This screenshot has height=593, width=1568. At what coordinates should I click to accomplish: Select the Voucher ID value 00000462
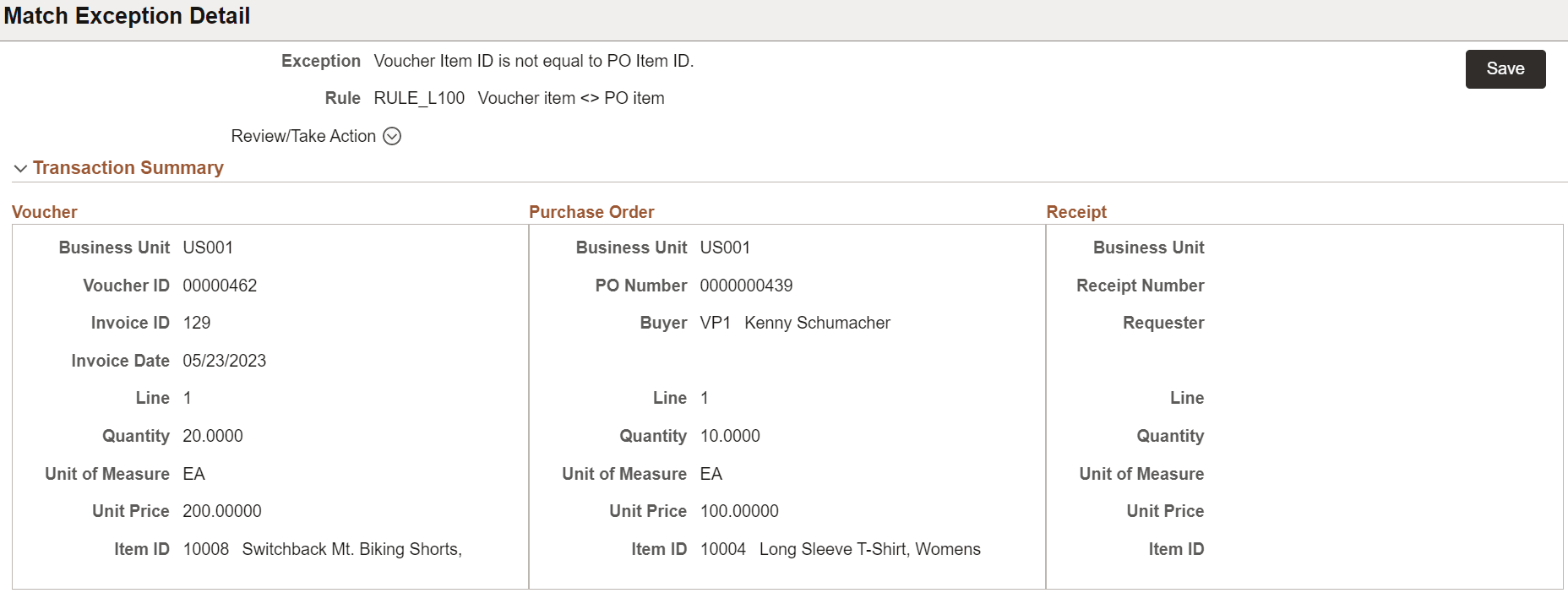click(x=220, y=286)
